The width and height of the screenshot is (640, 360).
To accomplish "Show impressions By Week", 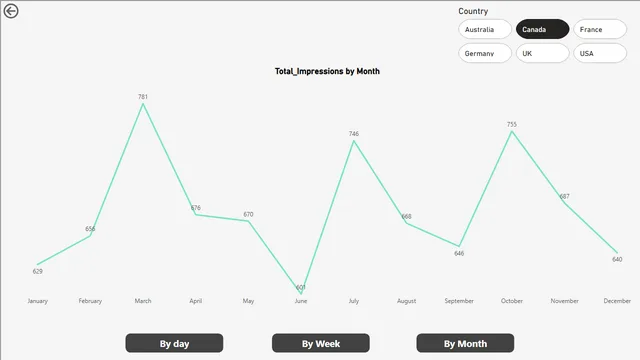I will (x=321, y=343).
